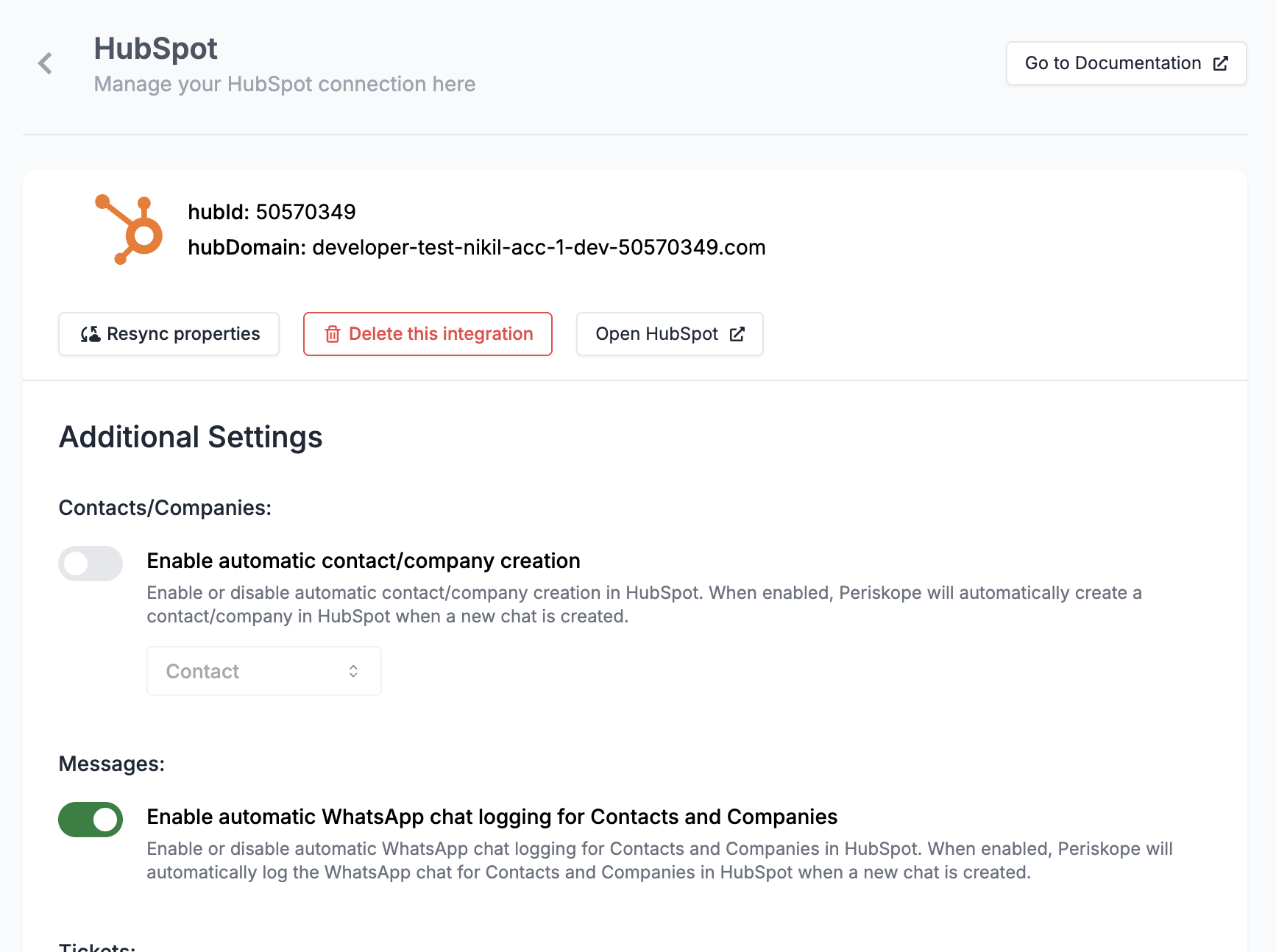Click 'Enable automatic WhatsApp chat logging' label
Screen dimensions: 1276x952
pyautogui.click(x=492, y=817)
